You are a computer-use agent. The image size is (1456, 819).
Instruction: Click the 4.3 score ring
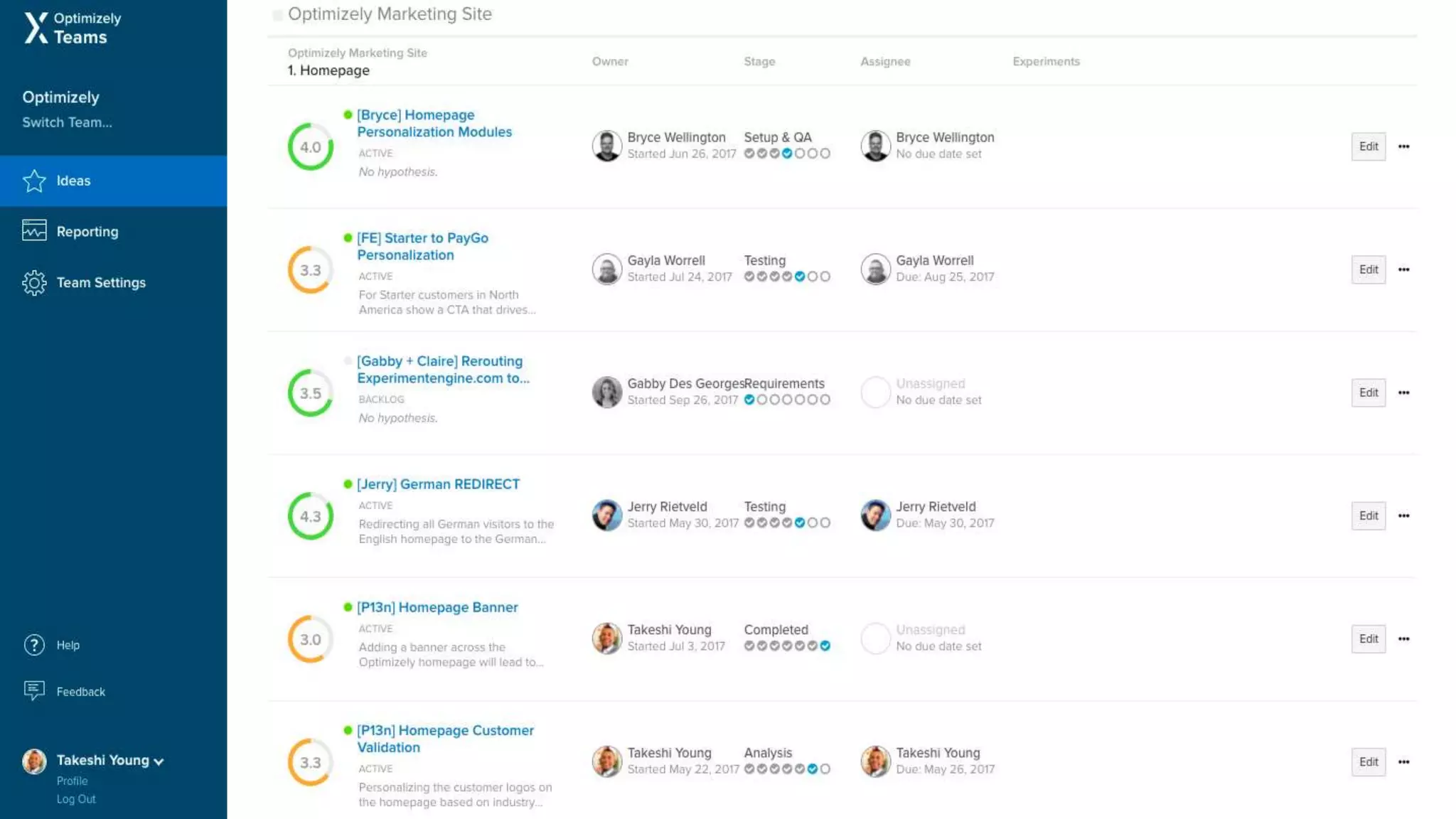[x=311, y=516]
